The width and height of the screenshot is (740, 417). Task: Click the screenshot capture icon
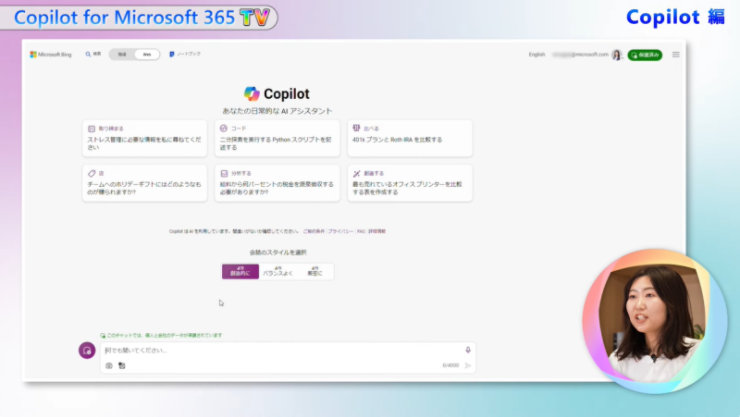click(x=122, y=366)
